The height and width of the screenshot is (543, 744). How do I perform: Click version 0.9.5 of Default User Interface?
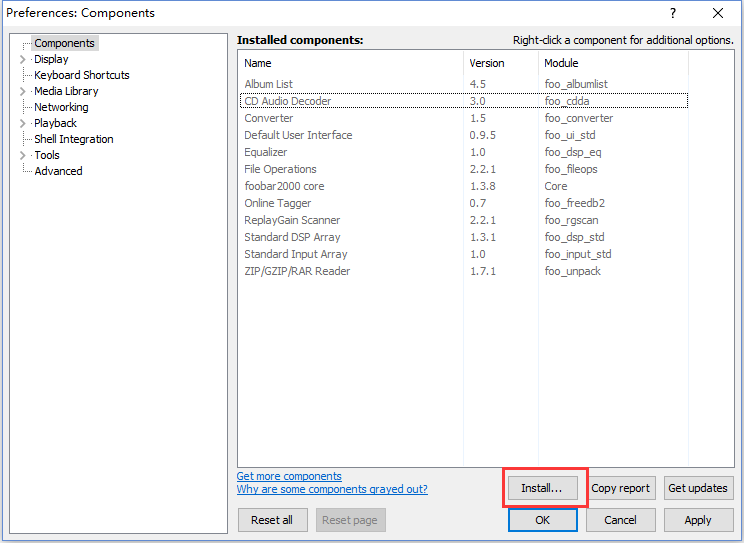(483, 135)
